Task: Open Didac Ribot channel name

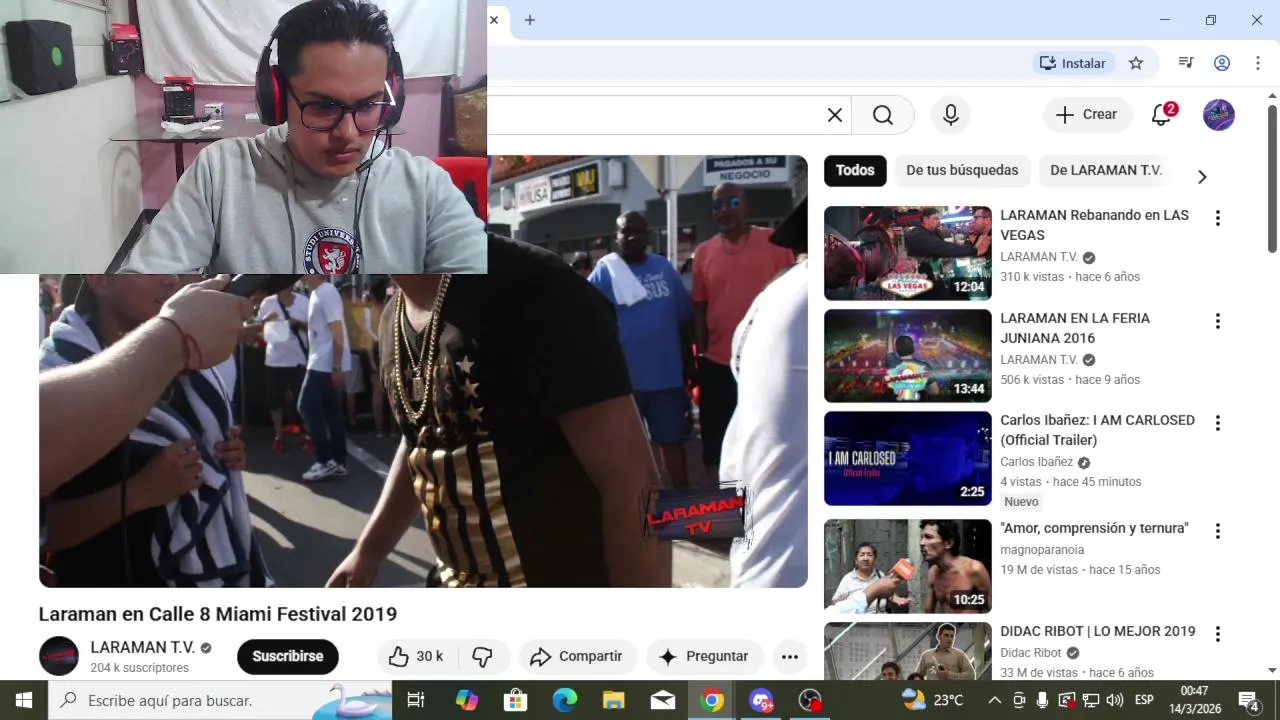Action: point(1031,653)
